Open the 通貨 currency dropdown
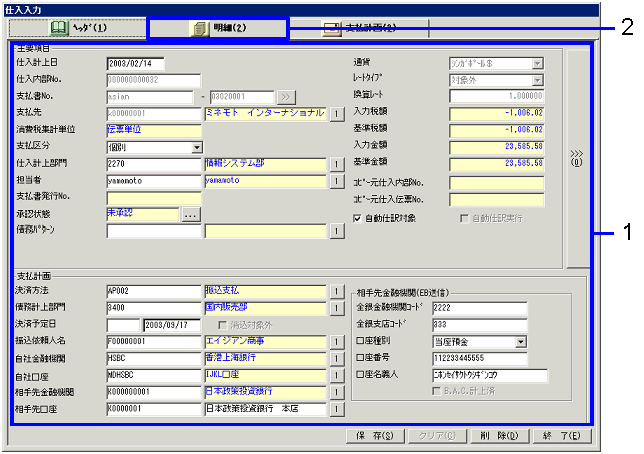The width and height of the screenshot is (644, 454). point(537,63)
